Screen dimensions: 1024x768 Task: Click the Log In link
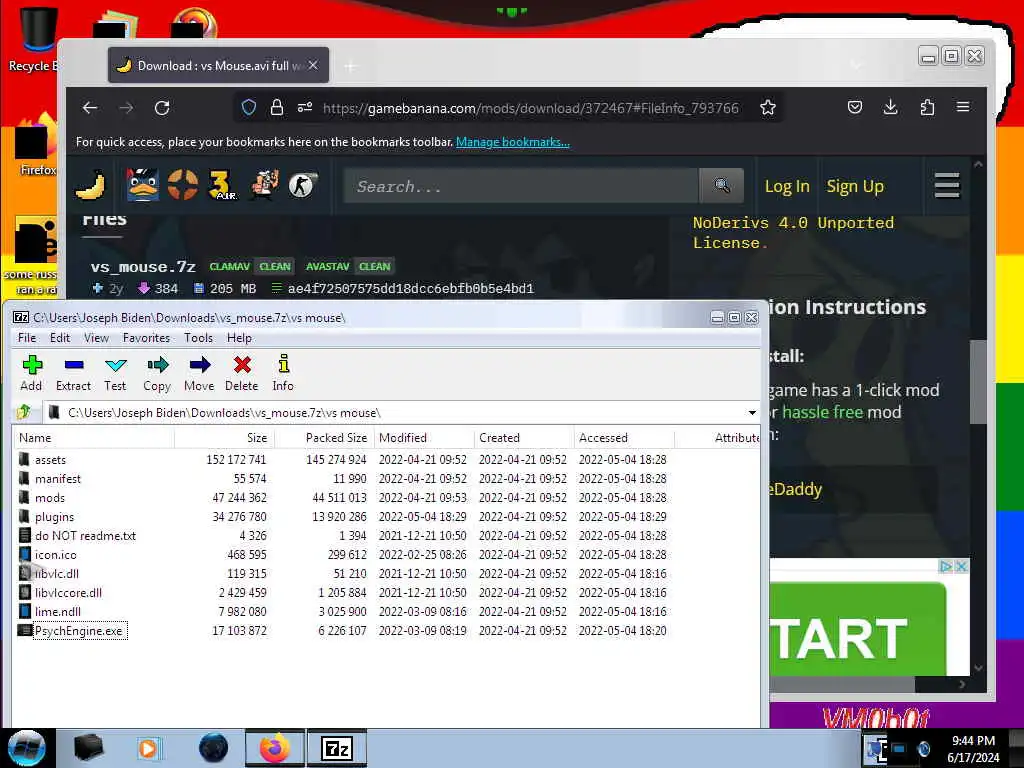point(787,186)
